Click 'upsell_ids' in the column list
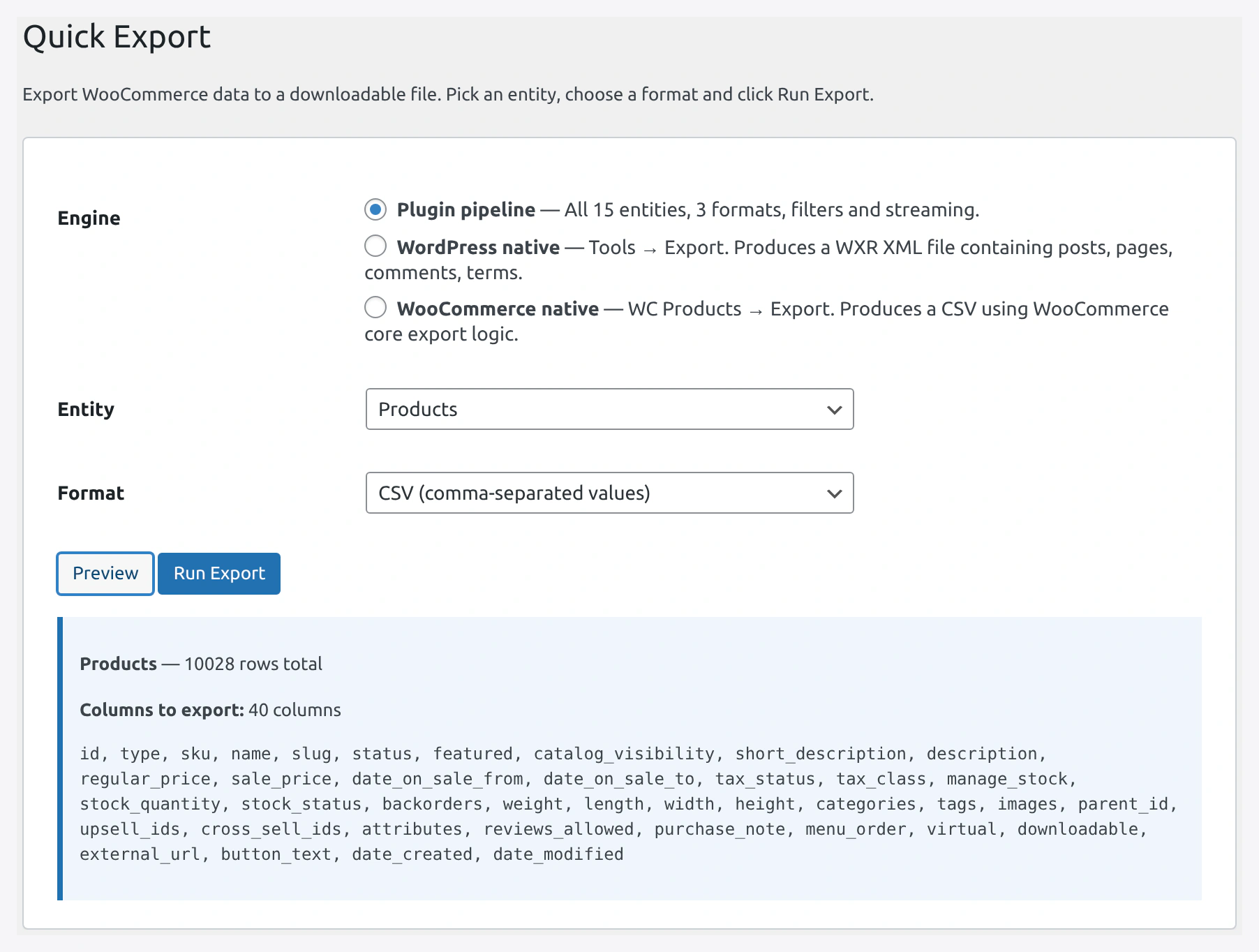Viewport: 1259px width, 952px height. [x=130, y=829]
